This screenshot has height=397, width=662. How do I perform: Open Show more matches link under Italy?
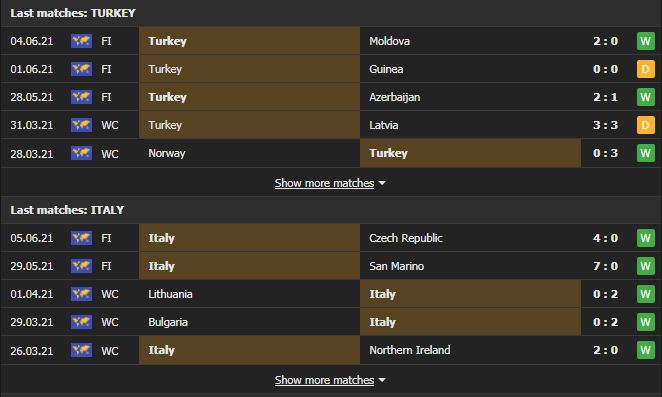pyautogui.click(x=324, y=380)
